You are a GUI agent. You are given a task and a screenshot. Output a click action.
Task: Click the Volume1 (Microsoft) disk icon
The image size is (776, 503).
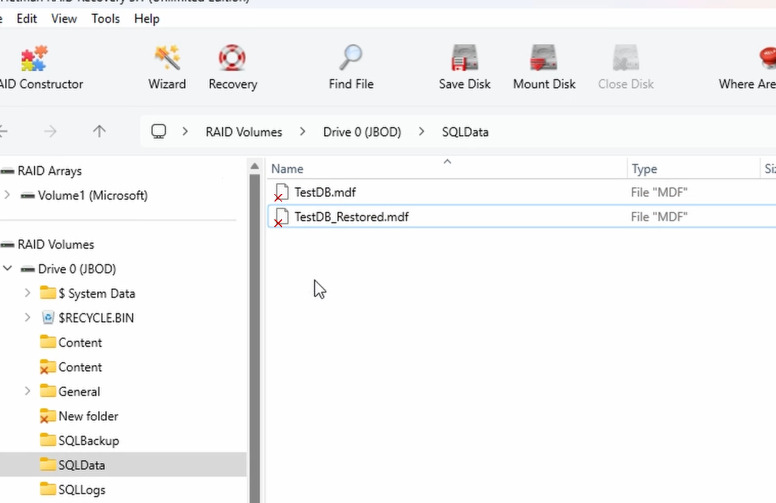pos(27,196)
